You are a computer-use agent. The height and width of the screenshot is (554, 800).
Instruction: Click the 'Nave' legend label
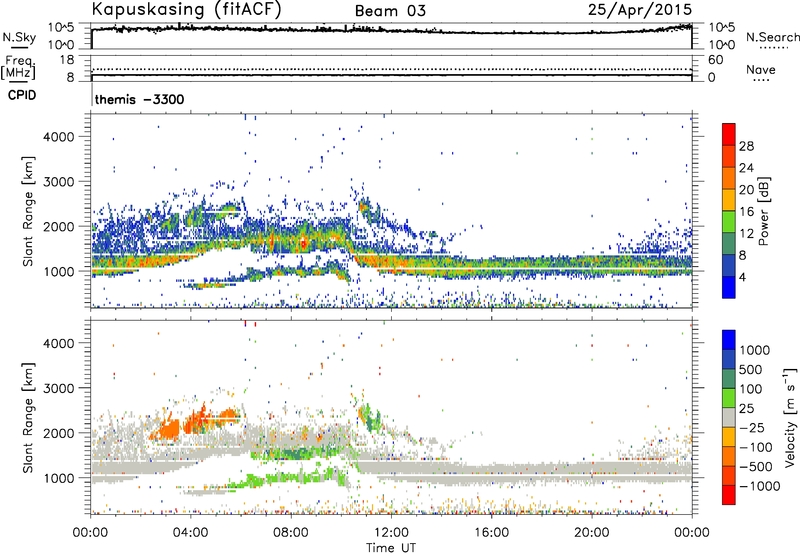pos(761,69)
